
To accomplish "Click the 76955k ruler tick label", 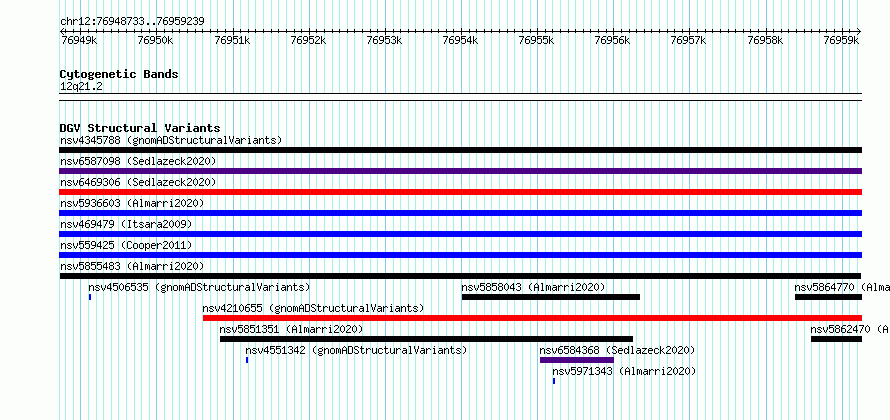I will 537,40.
